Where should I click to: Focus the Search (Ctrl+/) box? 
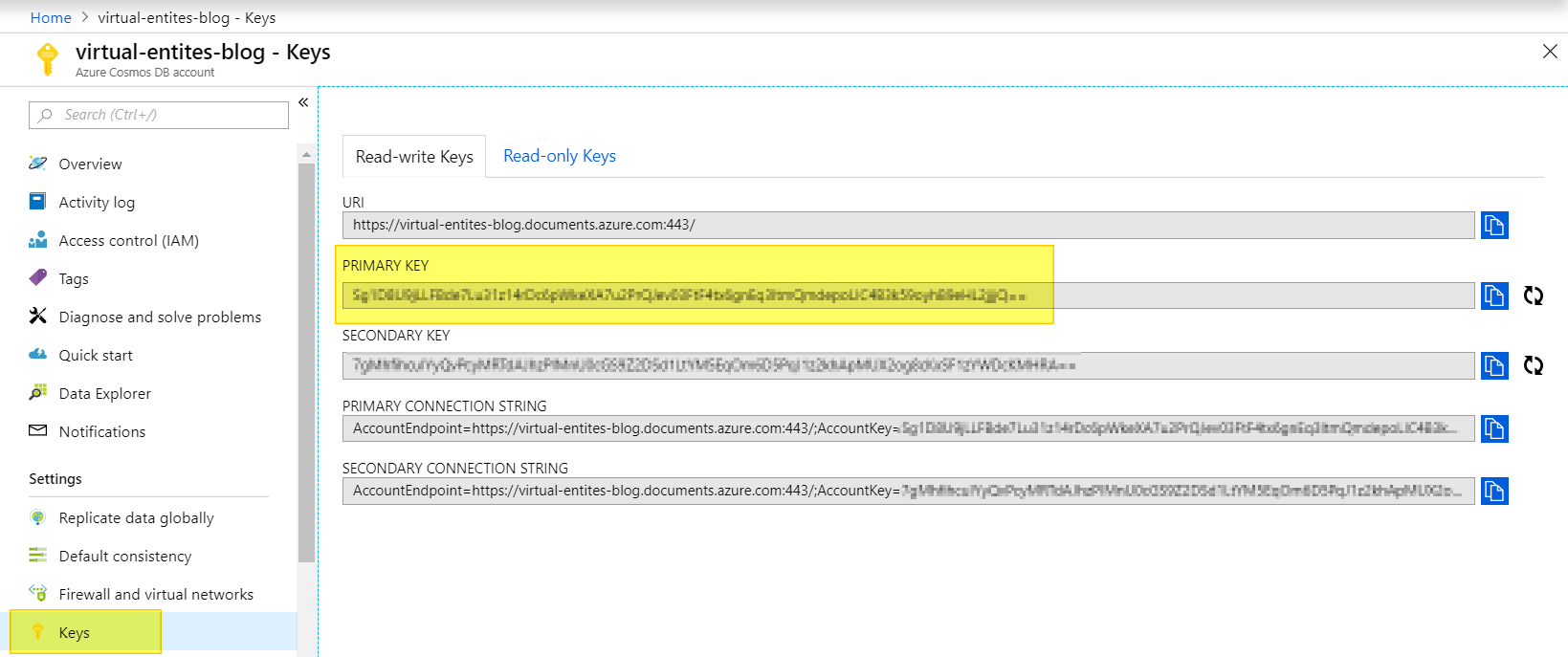pos(159,115)
